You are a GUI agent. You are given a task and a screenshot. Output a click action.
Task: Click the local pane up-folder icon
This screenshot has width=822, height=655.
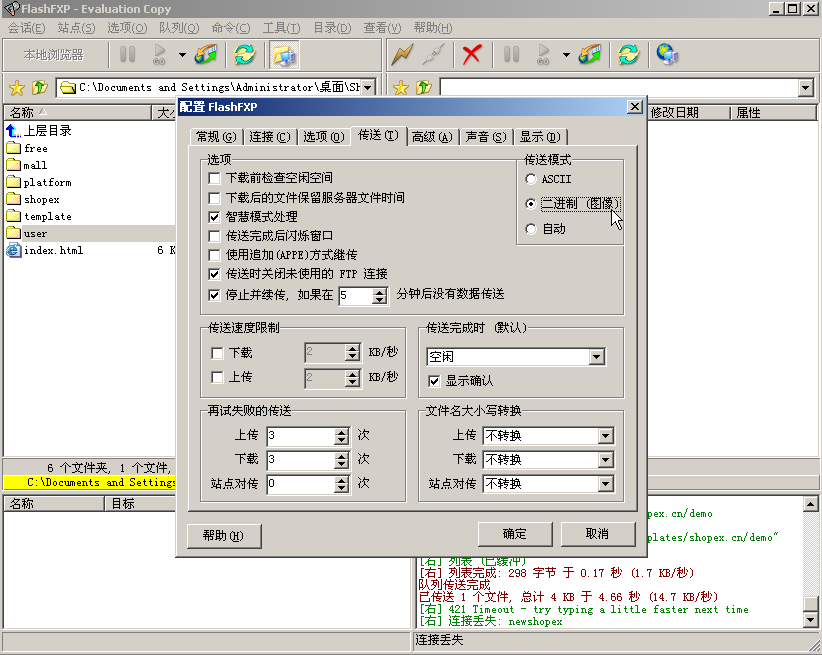click(x=40, y=88)
